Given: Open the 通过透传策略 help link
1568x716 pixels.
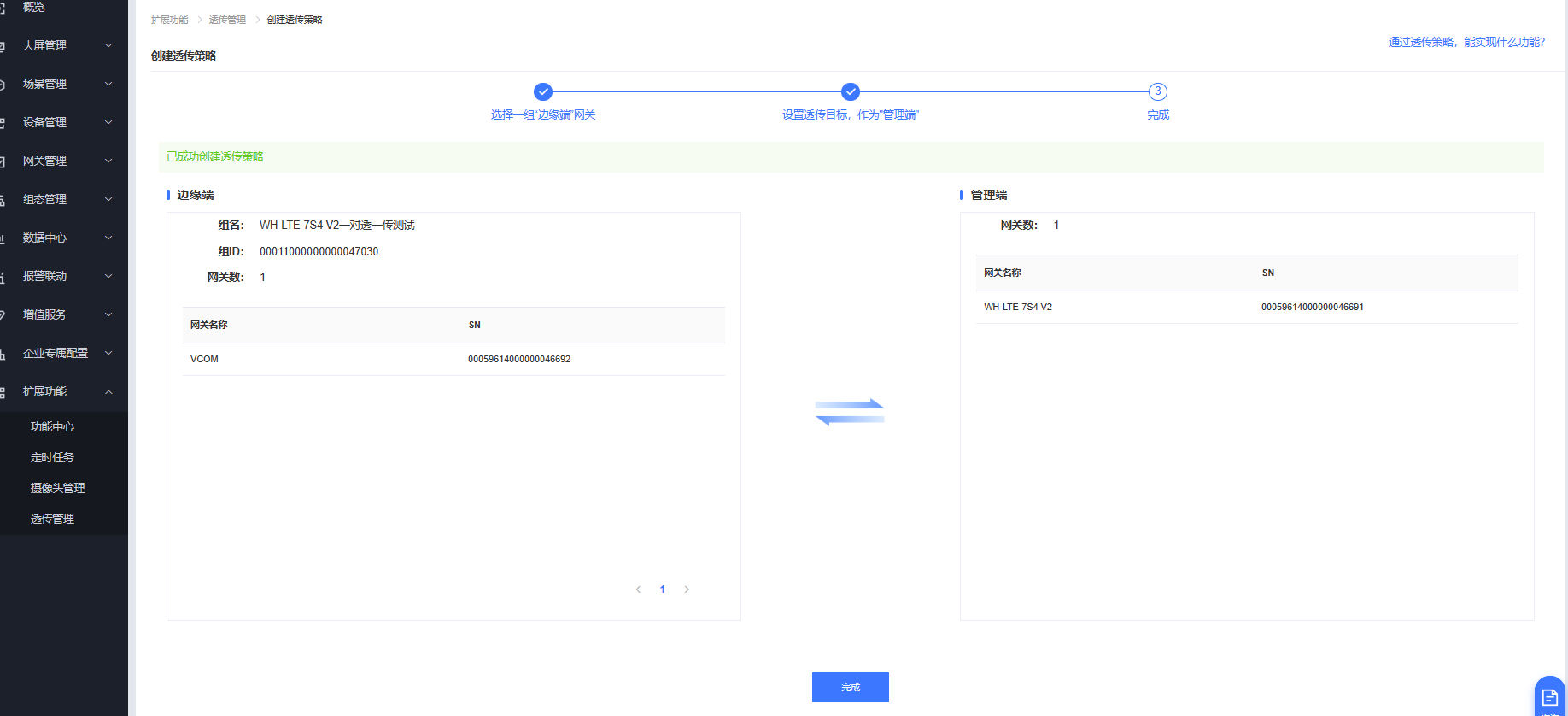Looking at the screenshot, I should click(x=1466, y=42).
